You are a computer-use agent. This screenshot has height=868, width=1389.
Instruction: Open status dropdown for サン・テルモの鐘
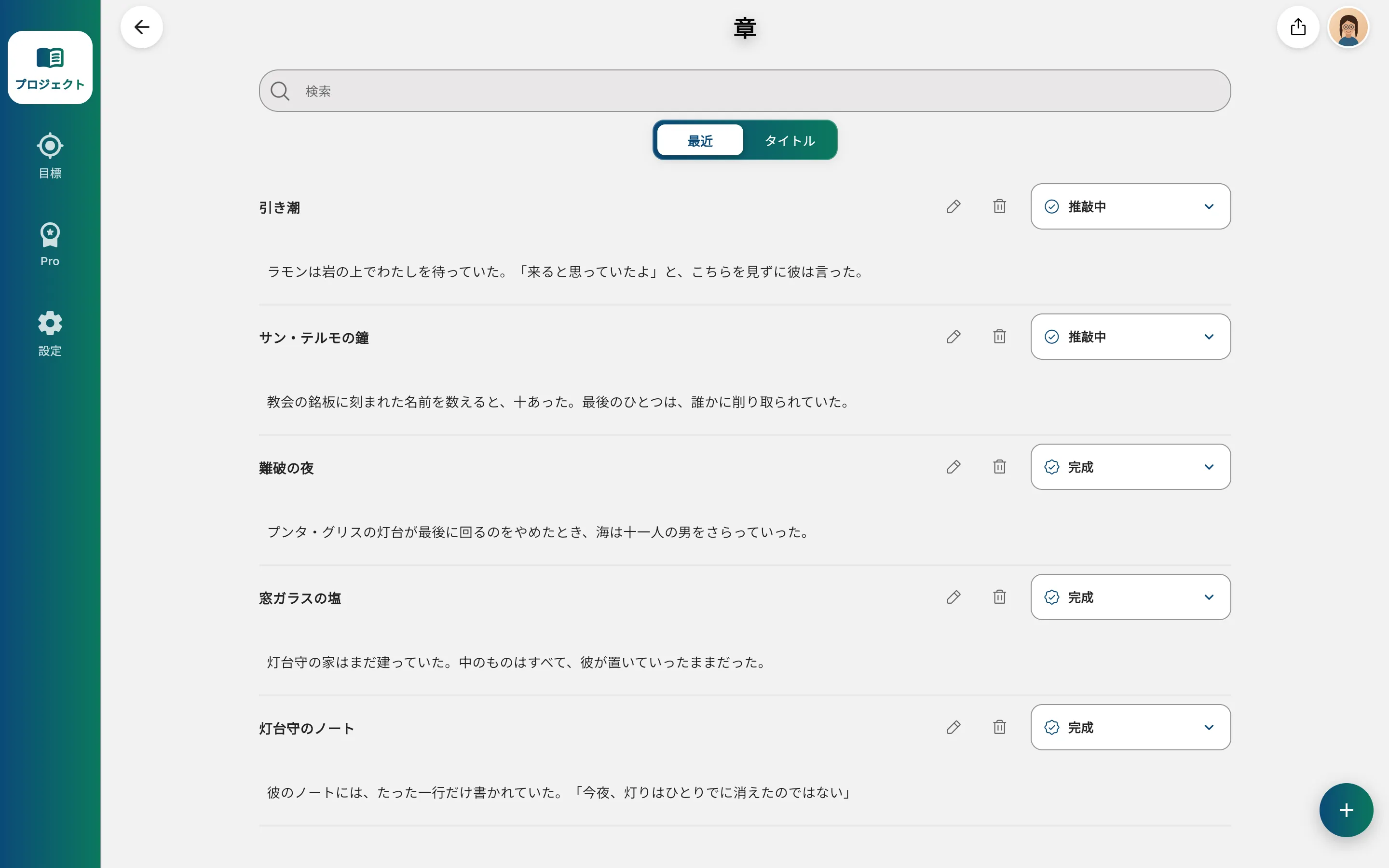coord(1130,337)
